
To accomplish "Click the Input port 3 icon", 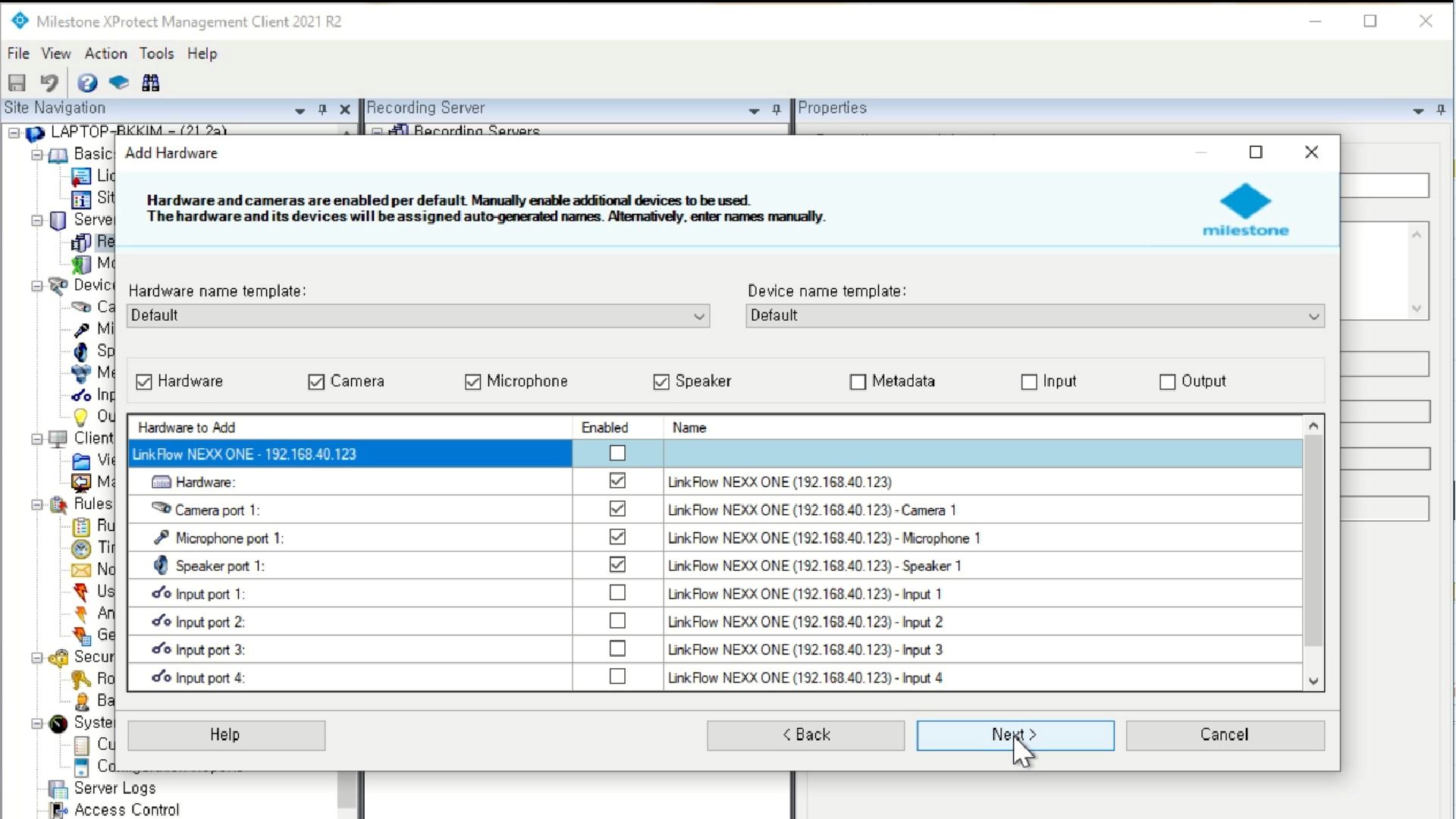I will coord(162,649).
